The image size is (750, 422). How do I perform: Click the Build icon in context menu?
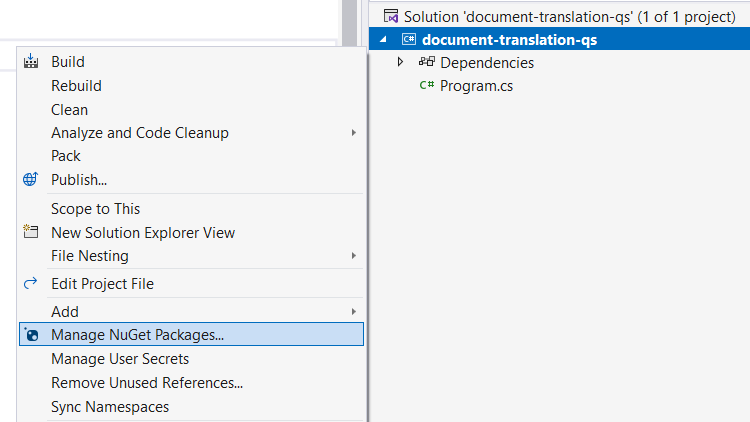tap(30, 62)
